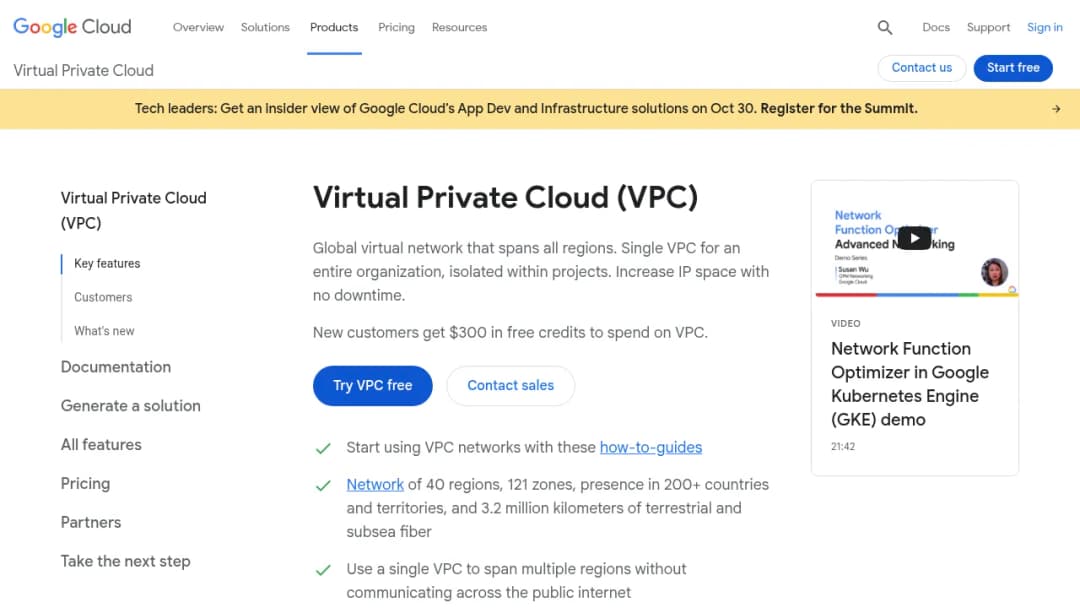This screenshot has height=608, width=1080.
Task: Open the Overview menu
Action: click(198, 28)
